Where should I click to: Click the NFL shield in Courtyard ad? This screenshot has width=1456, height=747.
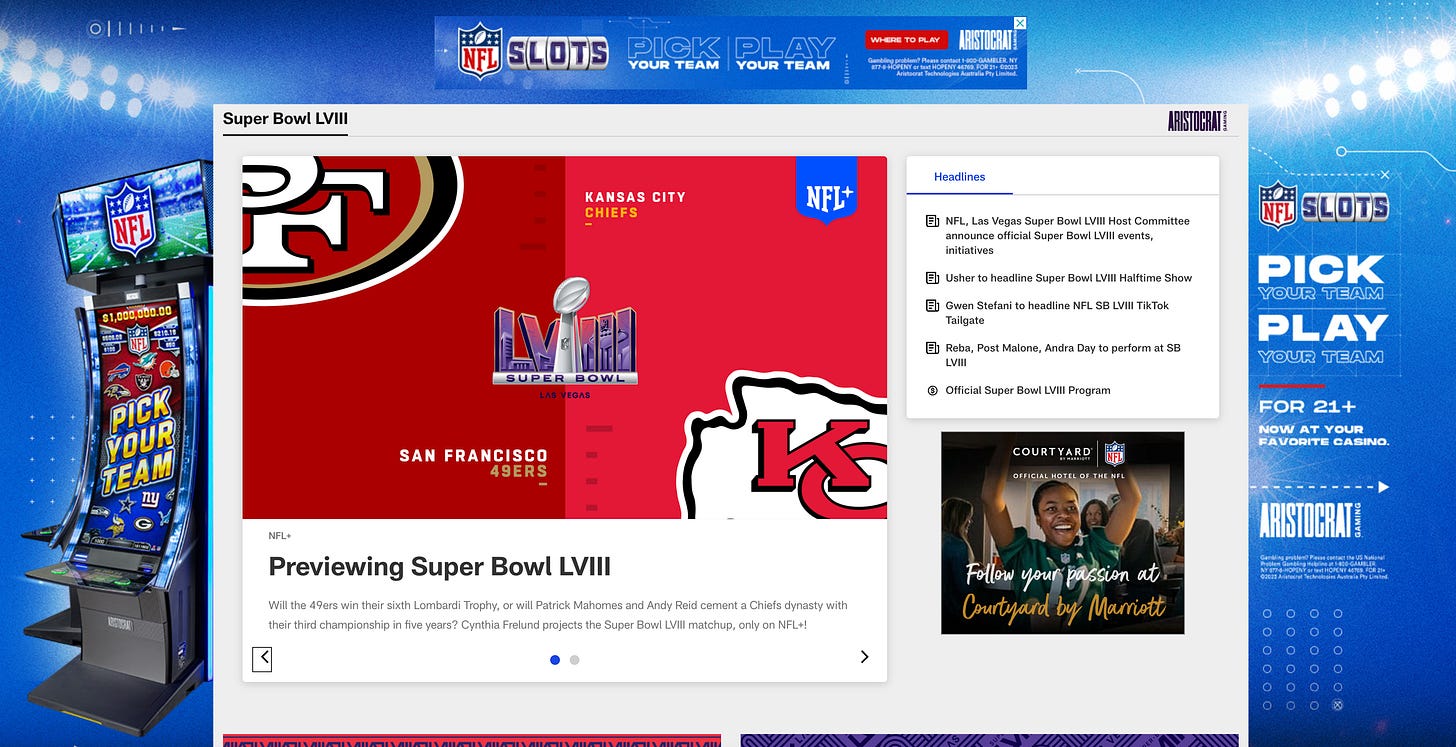[x=1114, y=453]
